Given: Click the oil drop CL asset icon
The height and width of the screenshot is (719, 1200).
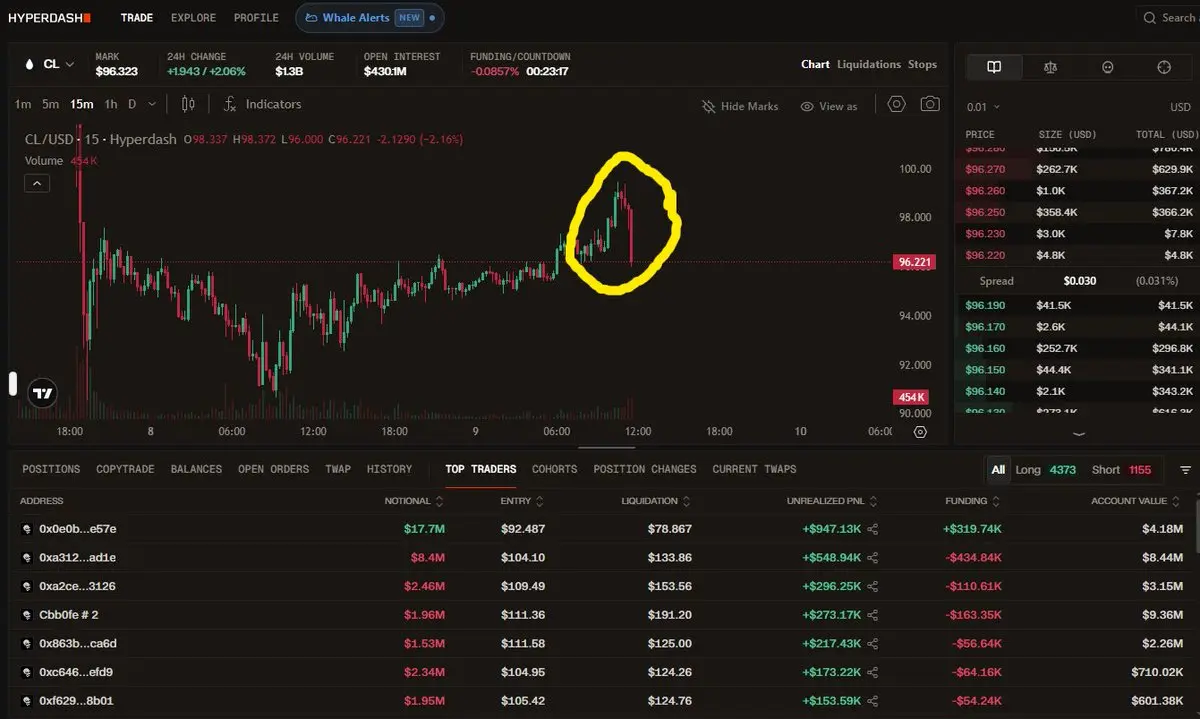Looking at the screenshot, I should point(29,64).
